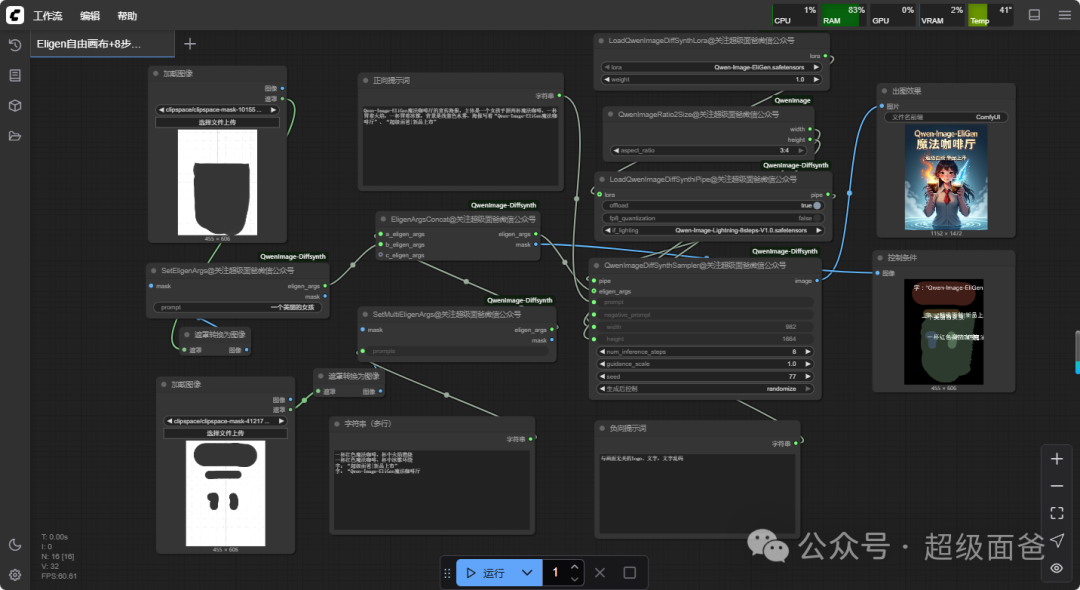Zoom out with the minus canvas icon
The height and width of the screenshot is (590, 1080).
click(1057, 486)
